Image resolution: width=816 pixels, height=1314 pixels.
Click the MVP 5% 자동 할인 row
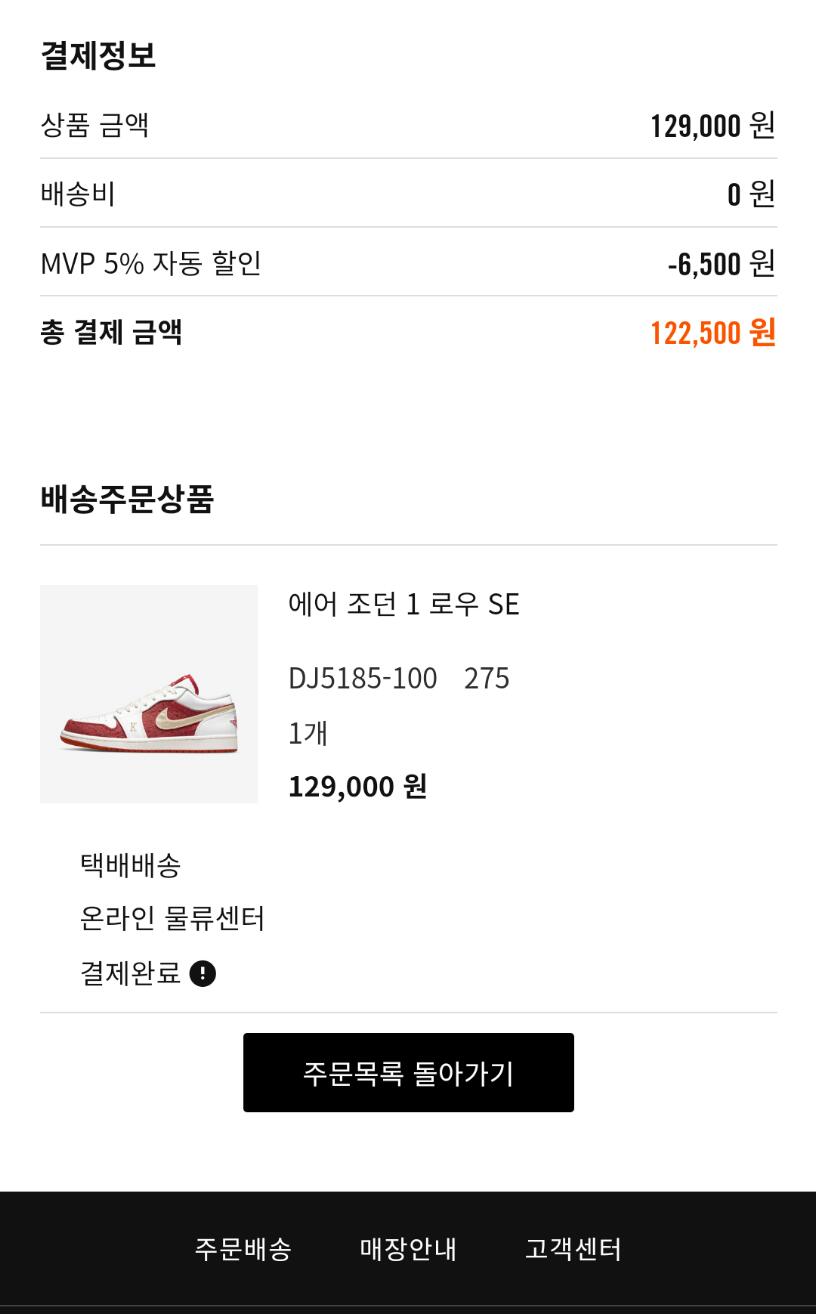[x=408, y=263]
